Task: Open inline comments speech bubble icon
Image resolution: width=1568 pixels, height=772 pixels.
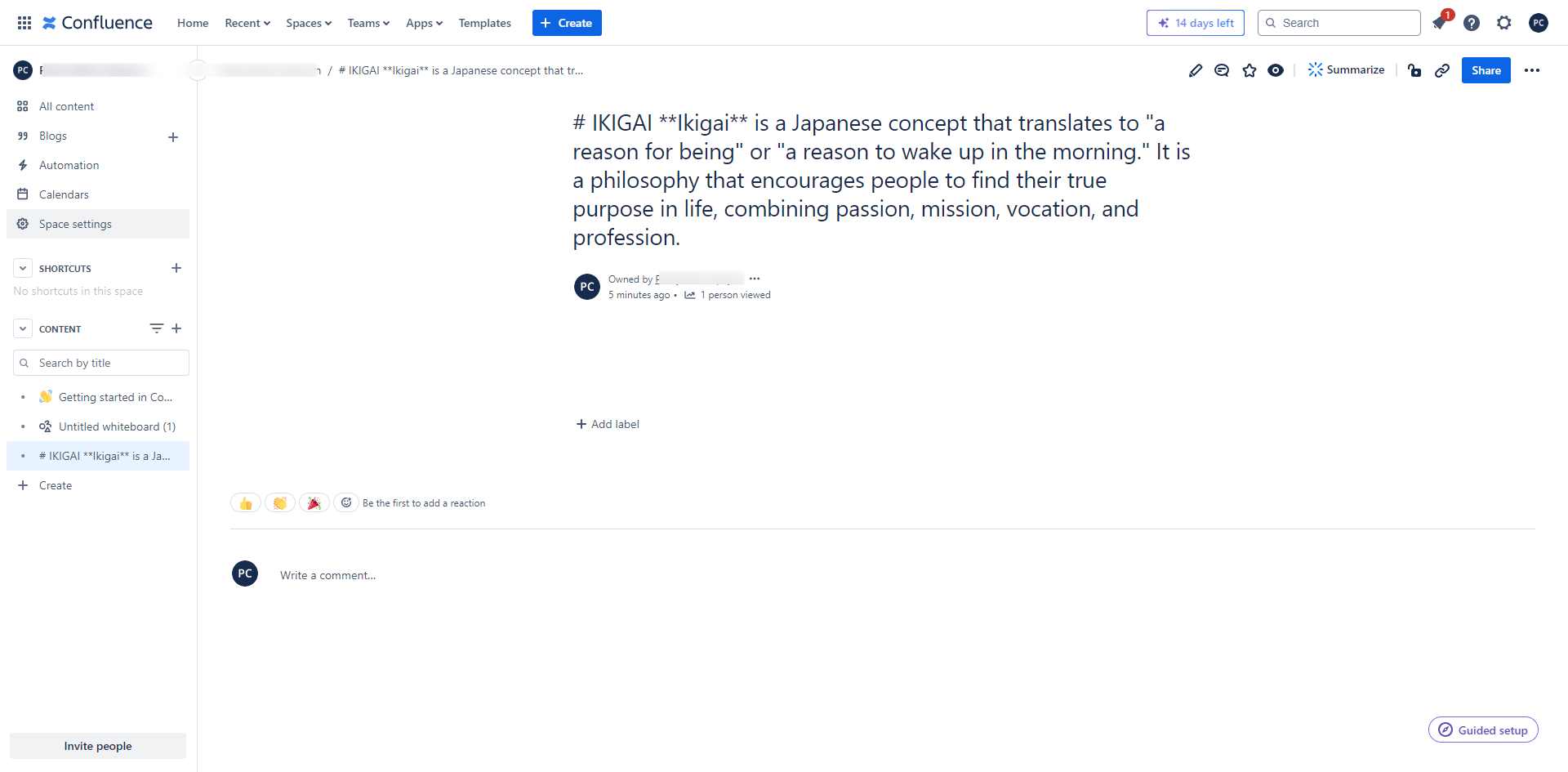Action: 1222,70
